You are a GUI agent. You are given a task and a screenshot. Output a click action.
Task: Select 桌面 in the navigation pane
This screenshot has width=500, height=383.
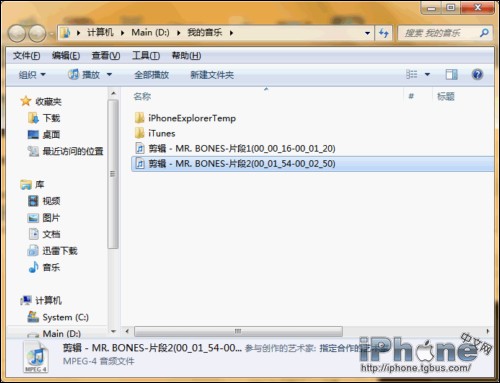44,135
